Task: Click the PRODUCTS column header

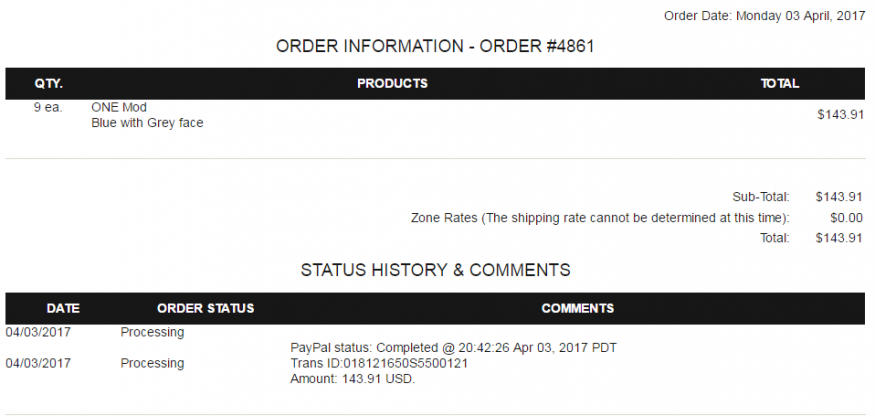Action: [392, 84]
